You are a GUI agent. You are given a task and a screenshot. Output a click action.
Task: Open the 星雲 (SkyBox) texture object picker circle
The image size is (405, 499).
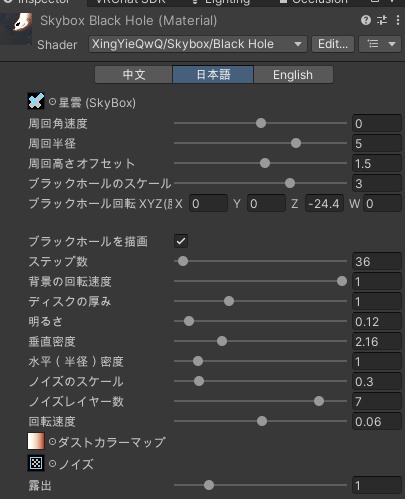[52, 102]
